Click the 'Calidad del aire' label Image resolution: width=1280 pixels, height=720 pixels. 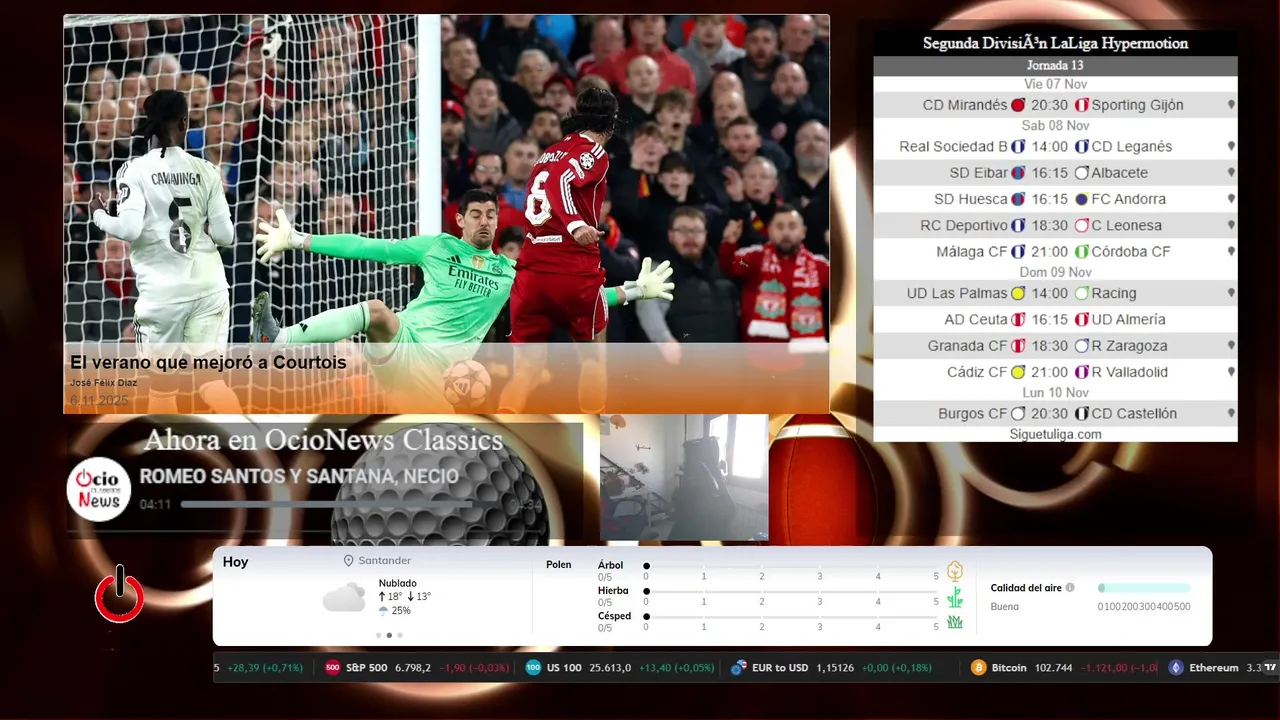click(1026, 588)
